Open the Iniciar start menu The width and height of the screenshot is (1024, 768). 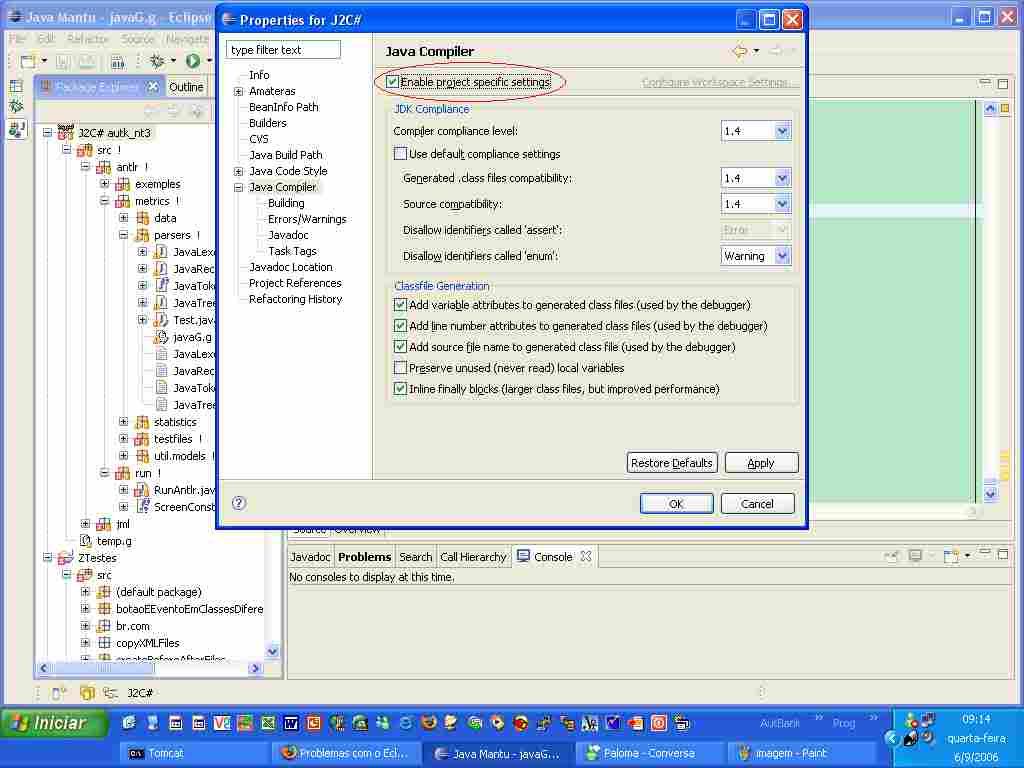55,723
